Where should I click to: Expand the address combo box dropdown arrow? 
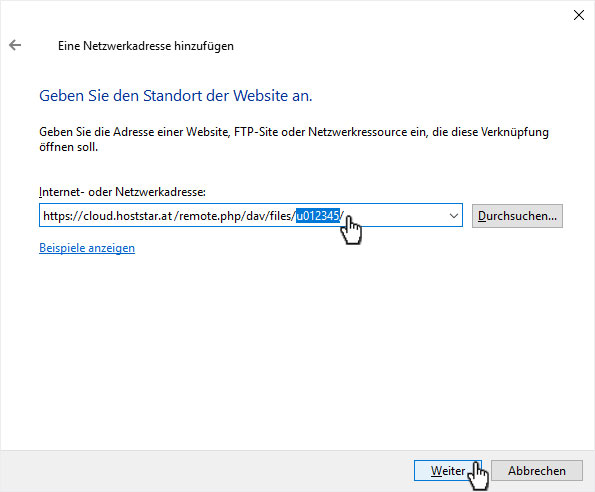click(453, 216)
